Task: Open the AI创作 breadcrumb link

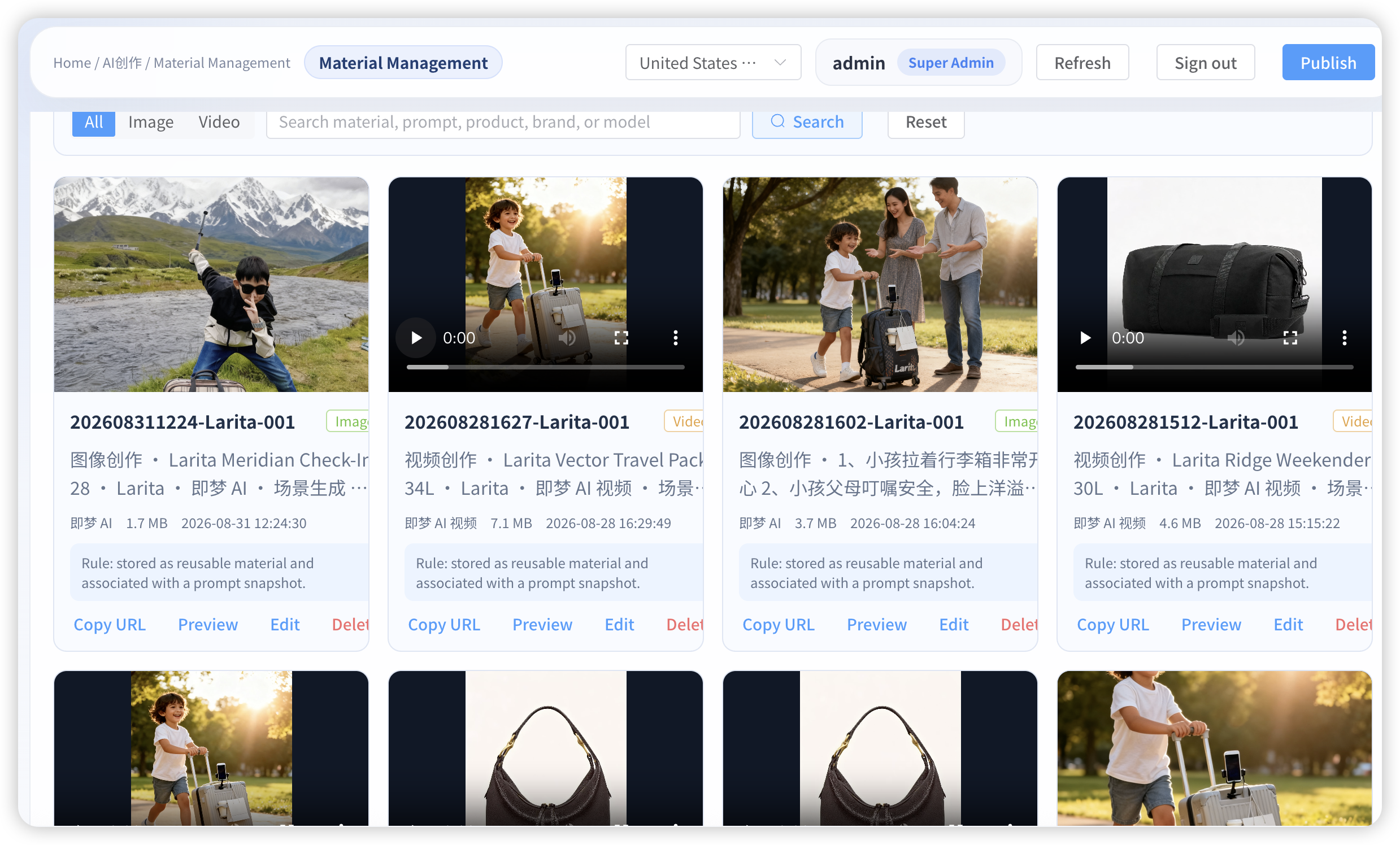Action: [122, 63]
